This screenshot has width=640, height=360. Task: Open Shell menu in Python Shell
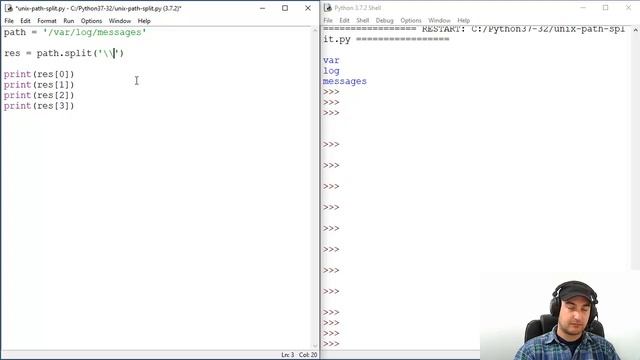(x=362, y=20)
